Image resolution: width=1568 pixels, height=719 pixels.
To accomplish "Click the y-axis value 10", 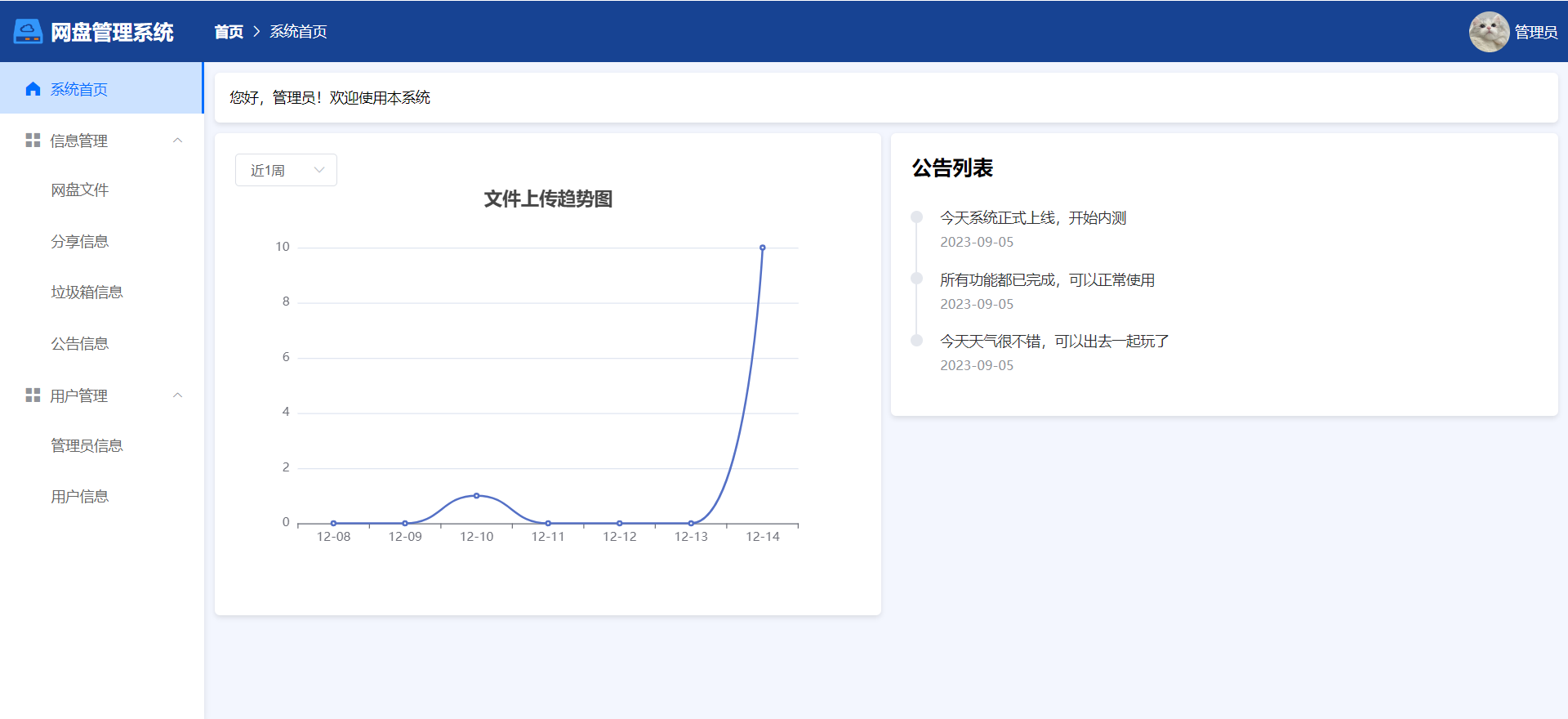I will click(x=283, y=247).
